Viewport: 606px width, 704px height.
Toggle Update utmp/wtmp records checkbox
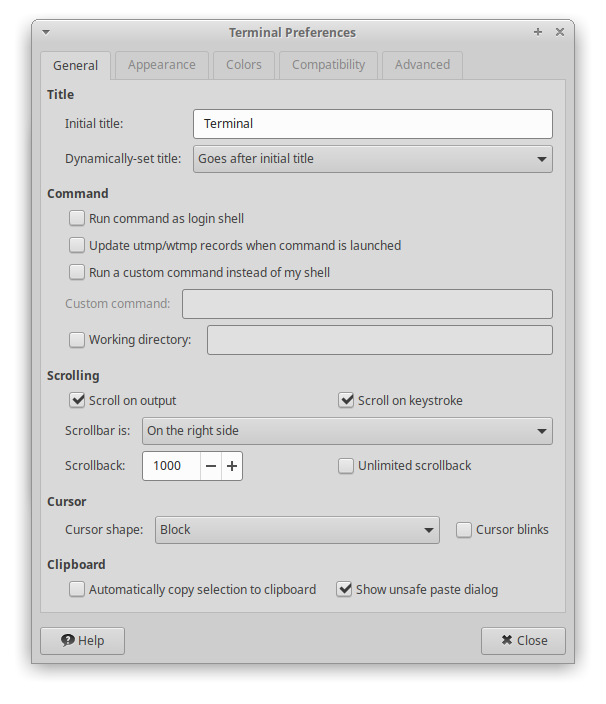[77, 246]
